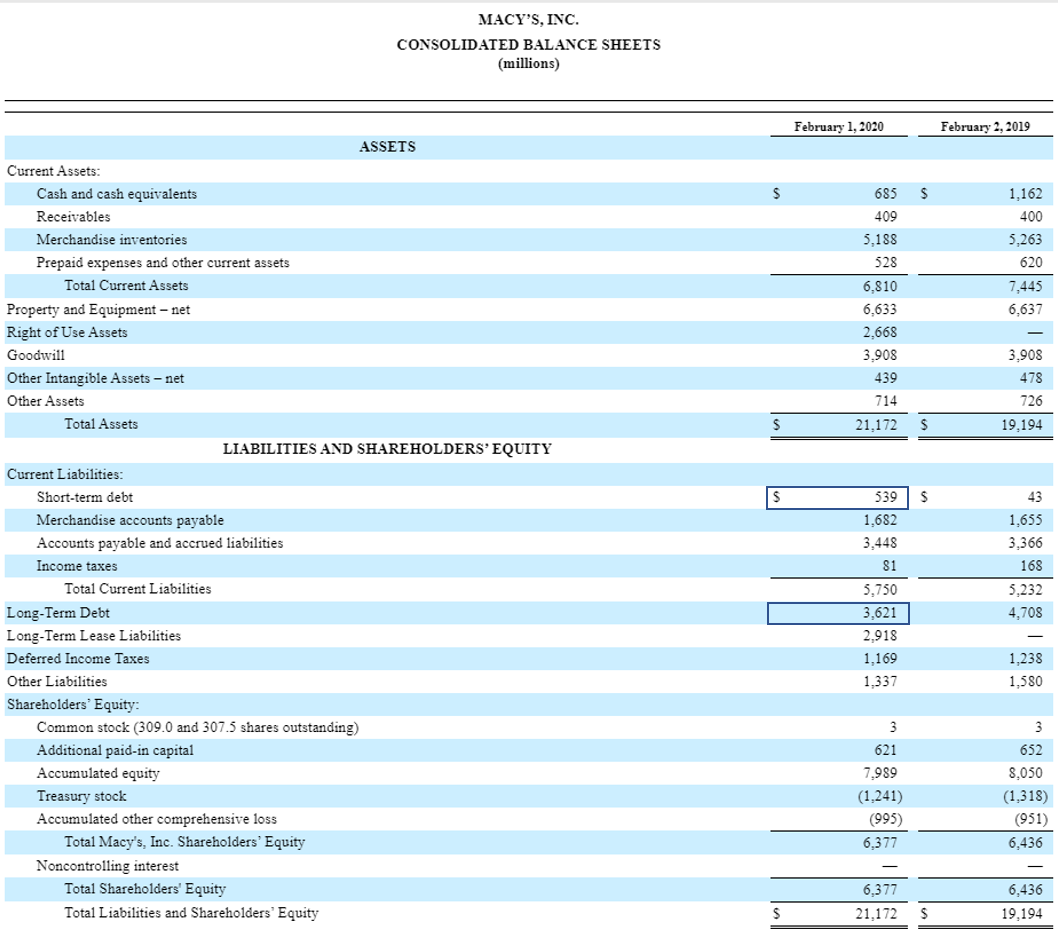Click the LIABILITIES AND SHAREHOLDERS' EQUITY heading

(387, 448)
